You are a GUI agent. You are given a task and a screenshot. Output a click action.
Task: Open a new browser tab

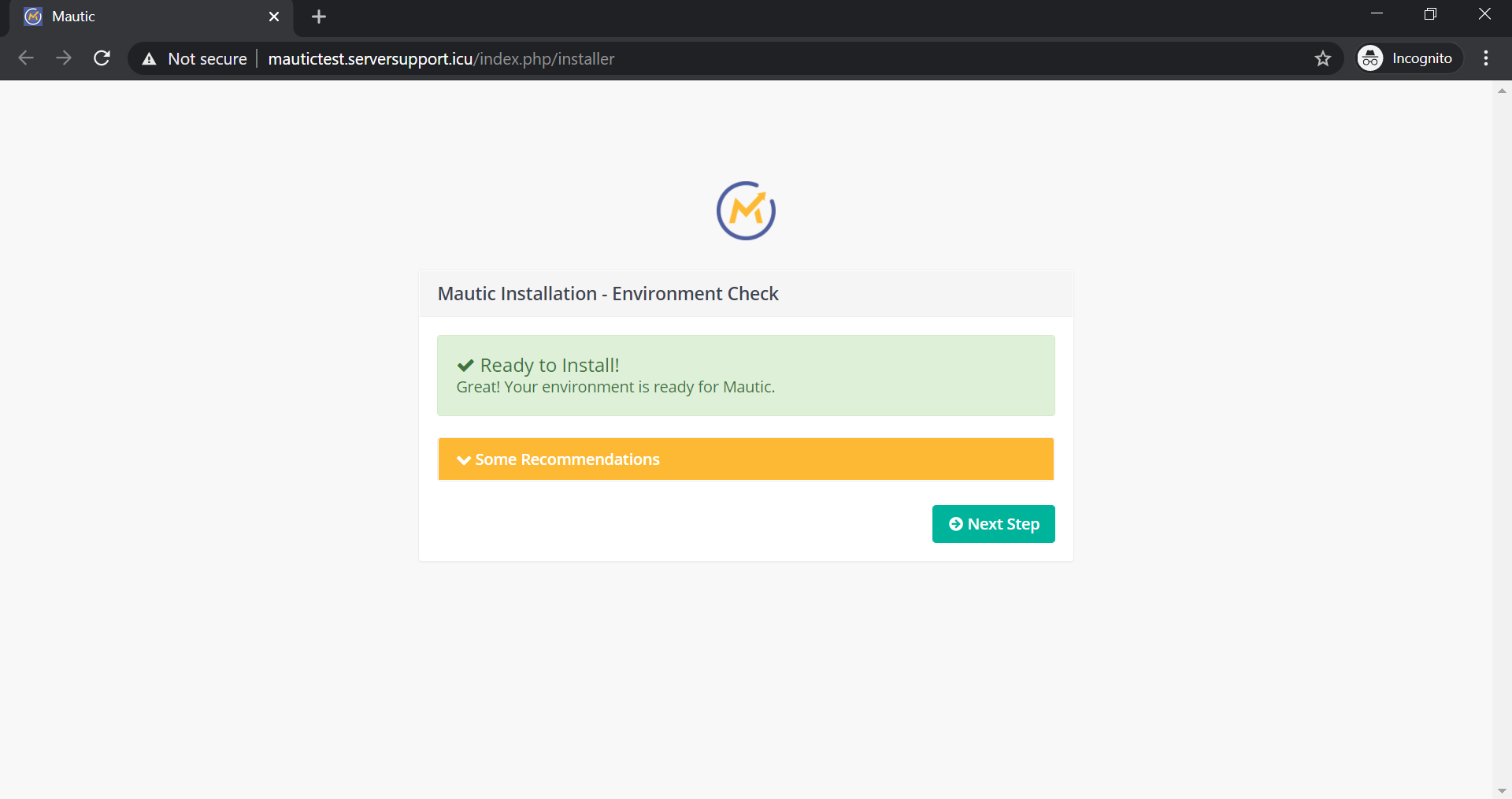tap(319, 17)
